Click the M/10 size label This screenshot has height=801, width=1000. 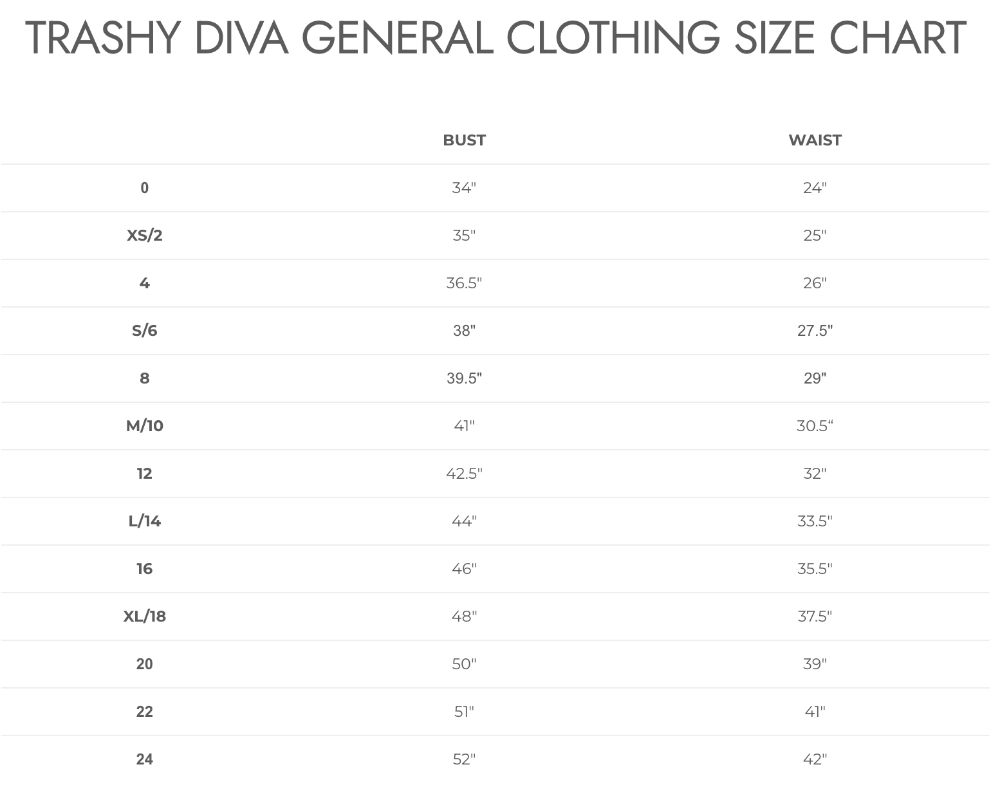pyautogui.click(x=145, y=425)
